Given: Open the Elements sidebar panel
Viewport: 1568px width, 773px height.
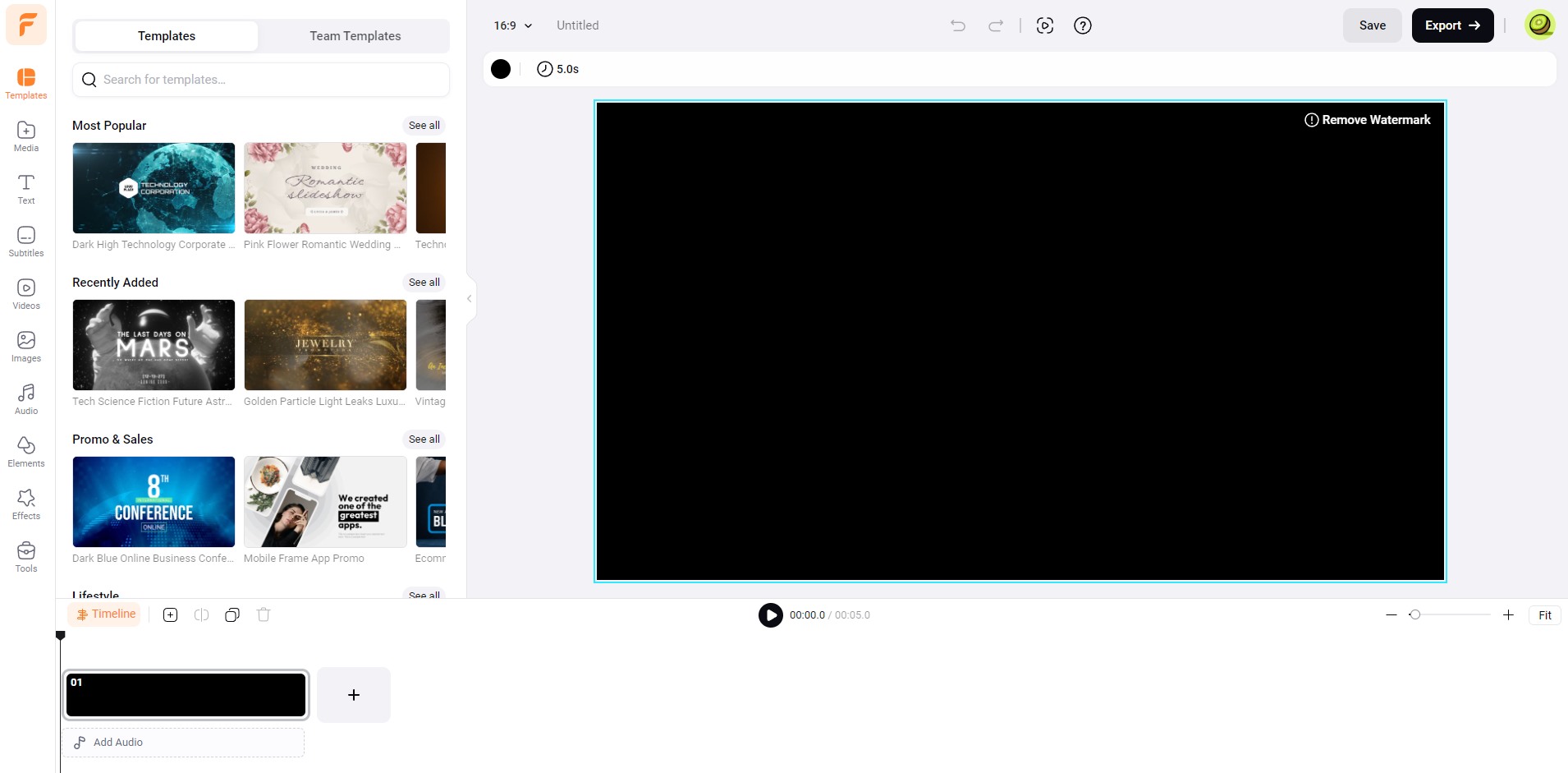Looking at the screenshot, I should (x=26, y=452).
